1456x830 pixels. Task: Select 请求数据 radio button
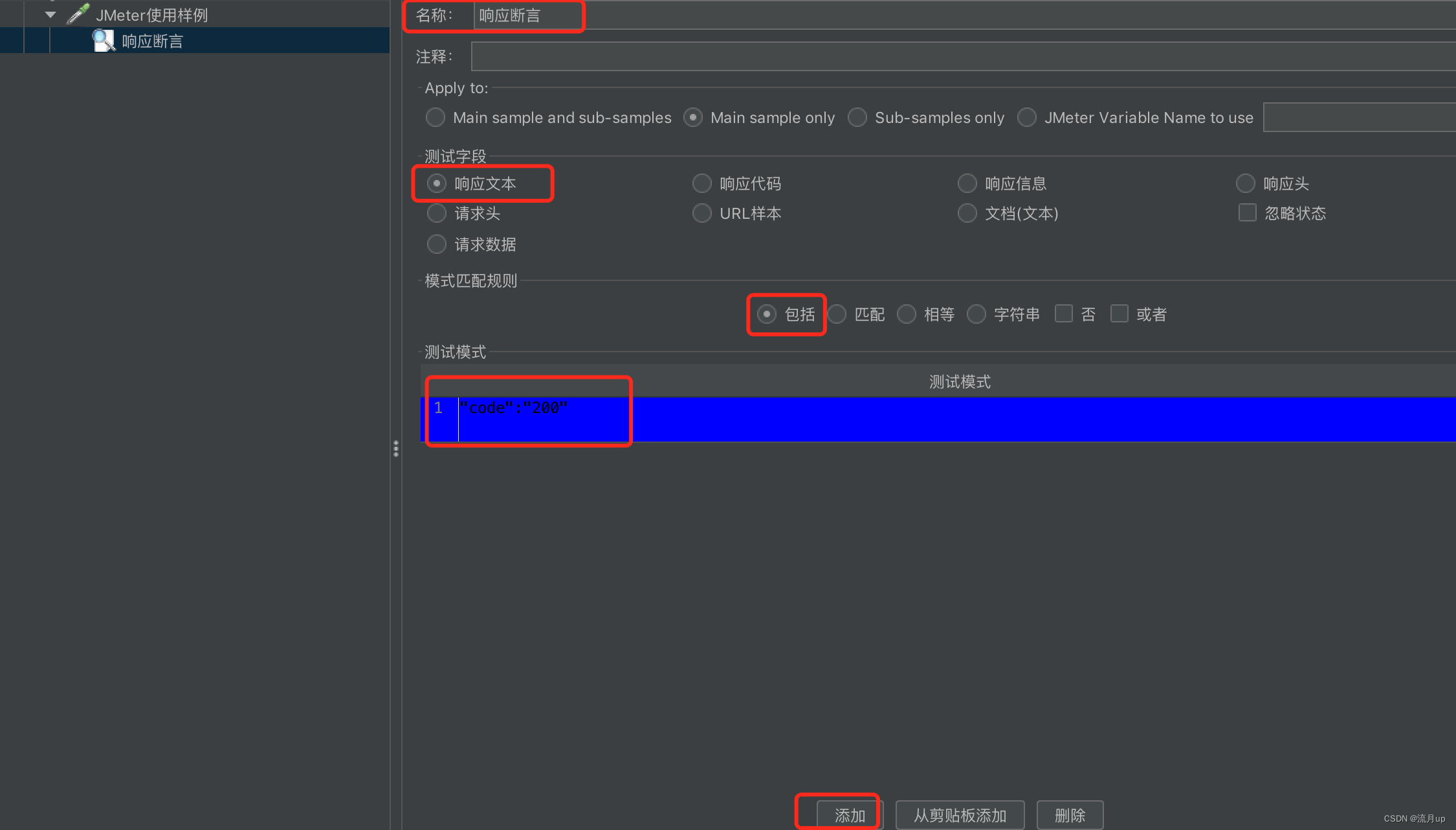click(x=437, y=244)
